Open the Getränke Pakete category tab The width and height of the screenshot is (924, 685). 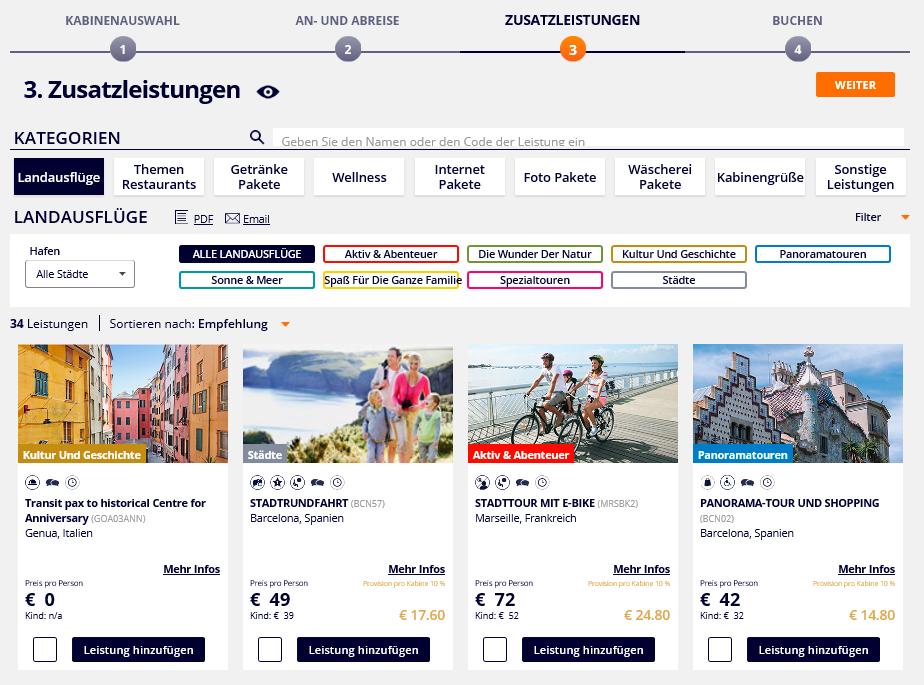(259, 177)
